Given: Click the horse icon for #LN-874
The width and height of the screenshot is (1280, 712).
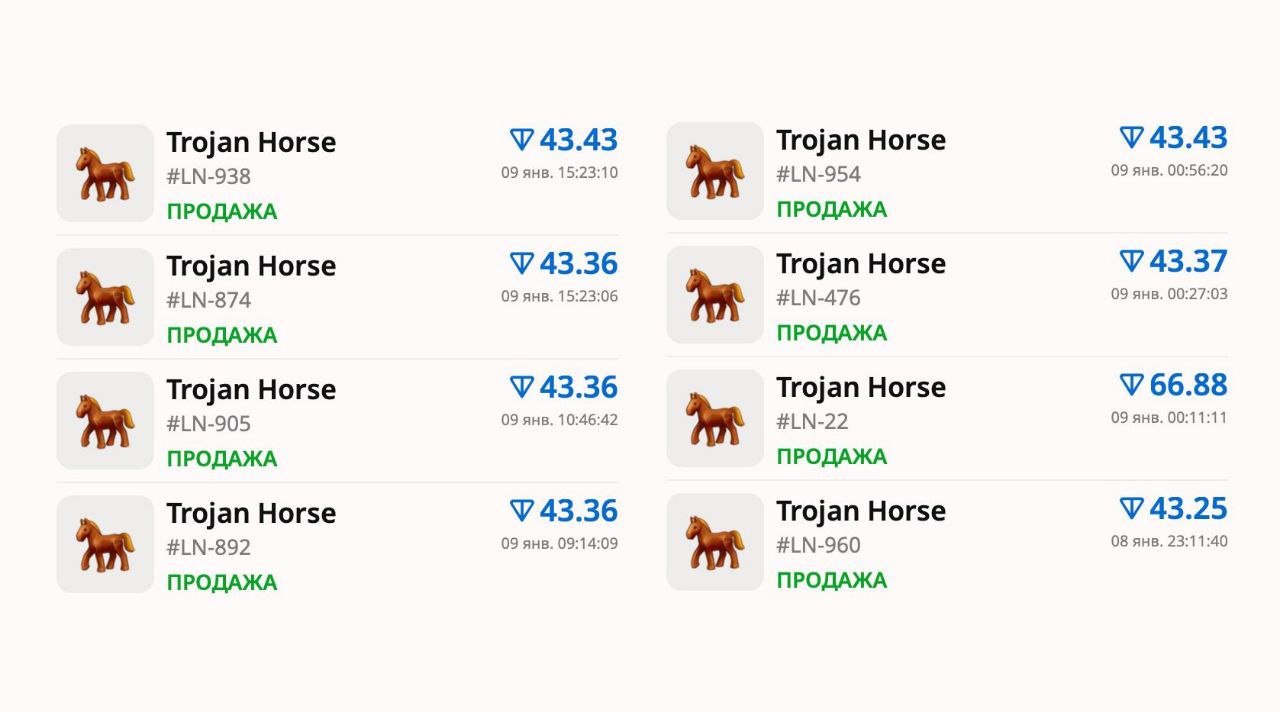Looking at the screenshot, I should coord(105,297).
